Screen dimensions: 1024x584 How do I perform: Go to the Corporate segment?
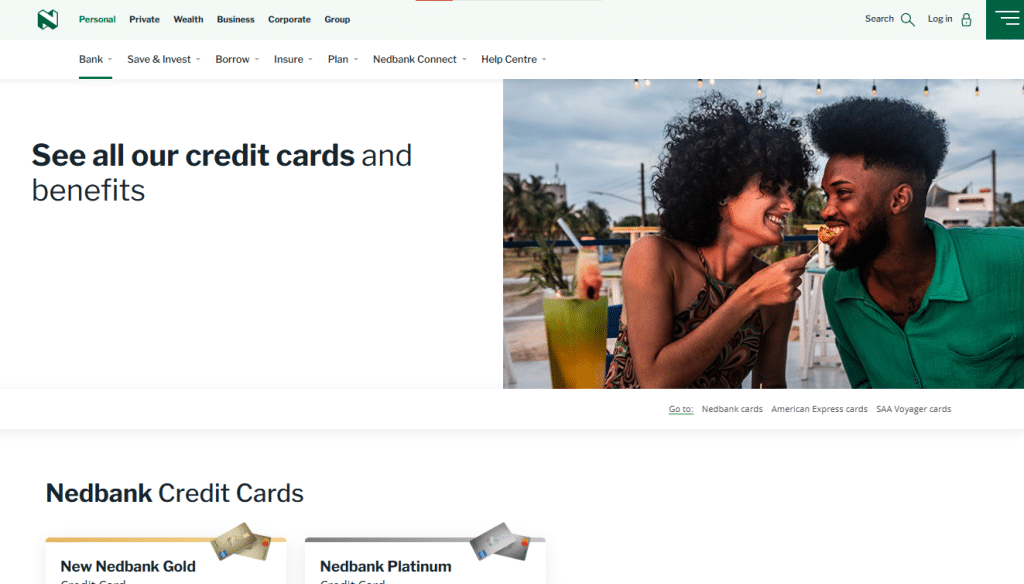pos(289,20)
